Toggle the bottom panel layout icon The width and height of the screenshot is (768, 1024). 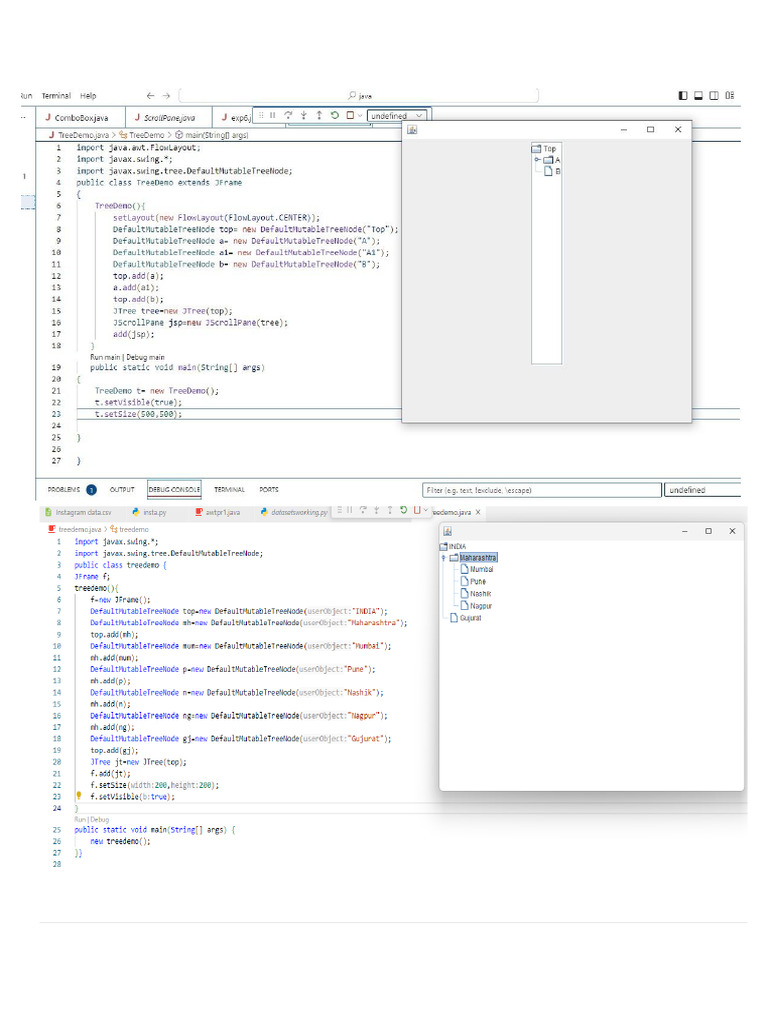(698, 96)
